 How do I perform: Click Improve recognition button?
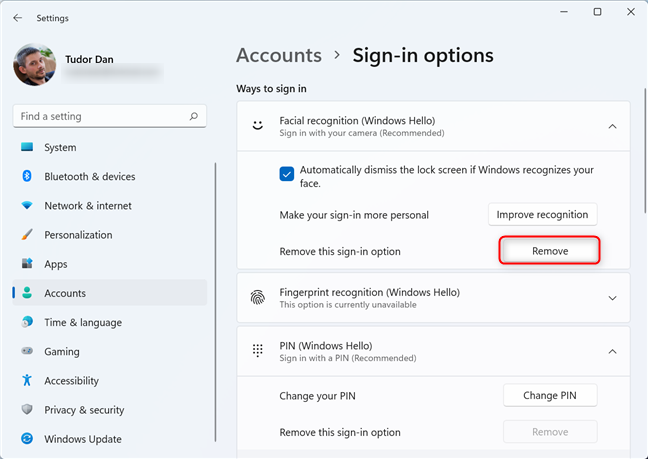pyautogui.click(x=542, y=214)
